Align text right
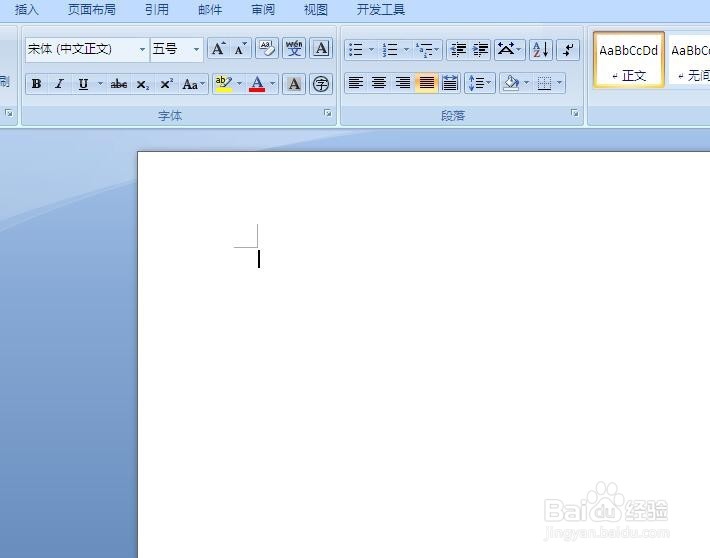 [x=403, y=83]
